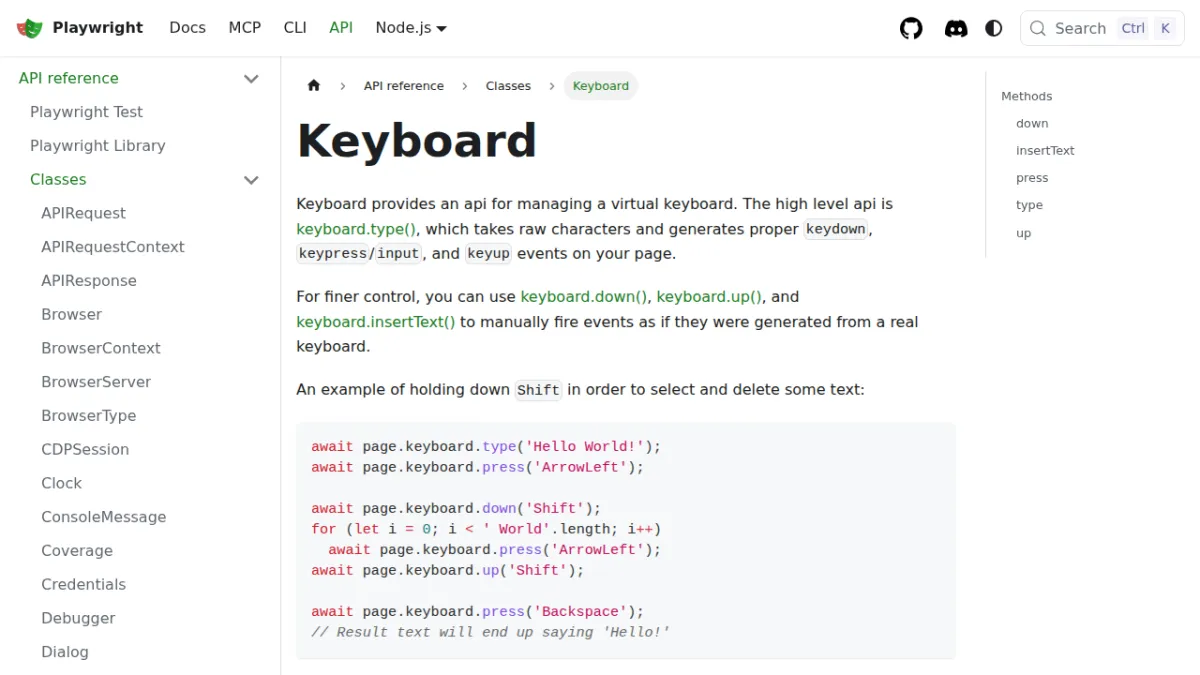Open the MCP nav item
The height and width of the screenshot is (675, 1200).
tap(245, 28)
